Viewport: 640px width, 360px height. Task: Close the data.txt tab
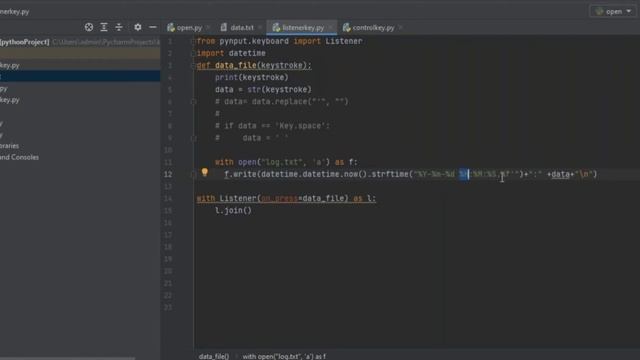click(260, 28)
